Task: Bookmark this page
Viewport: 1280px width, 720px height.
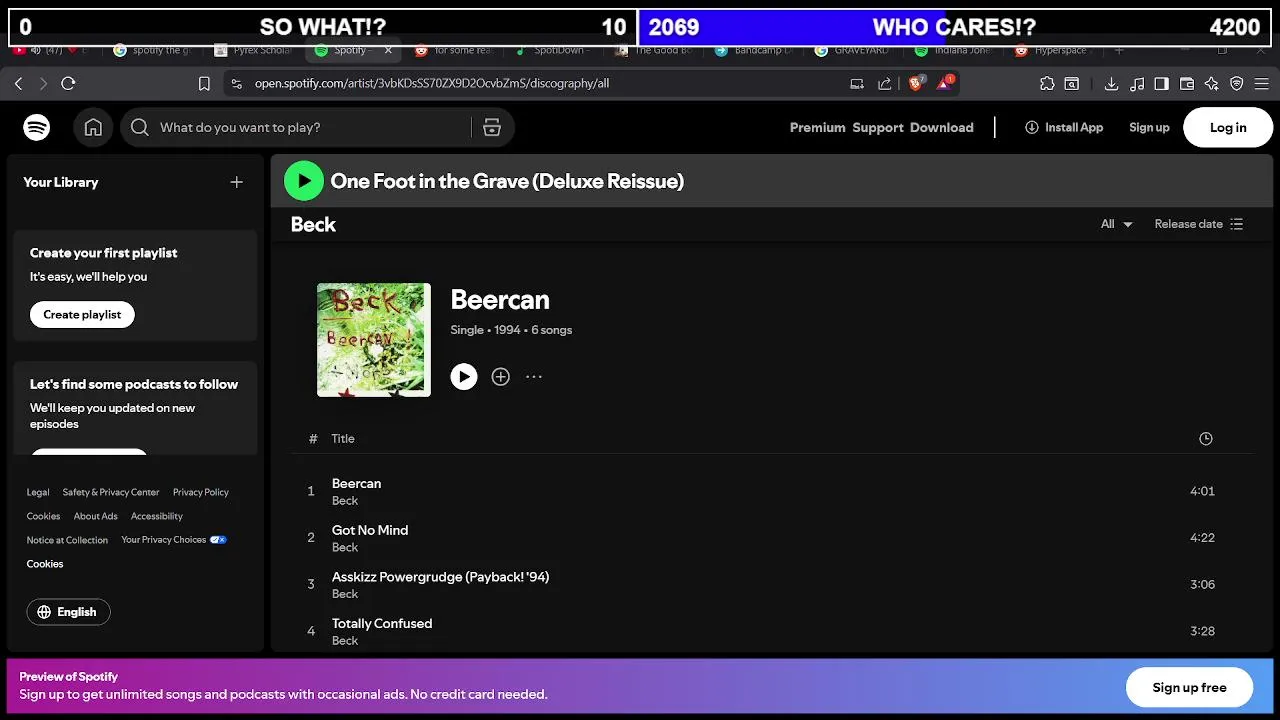Action: (x=204, y=84)
